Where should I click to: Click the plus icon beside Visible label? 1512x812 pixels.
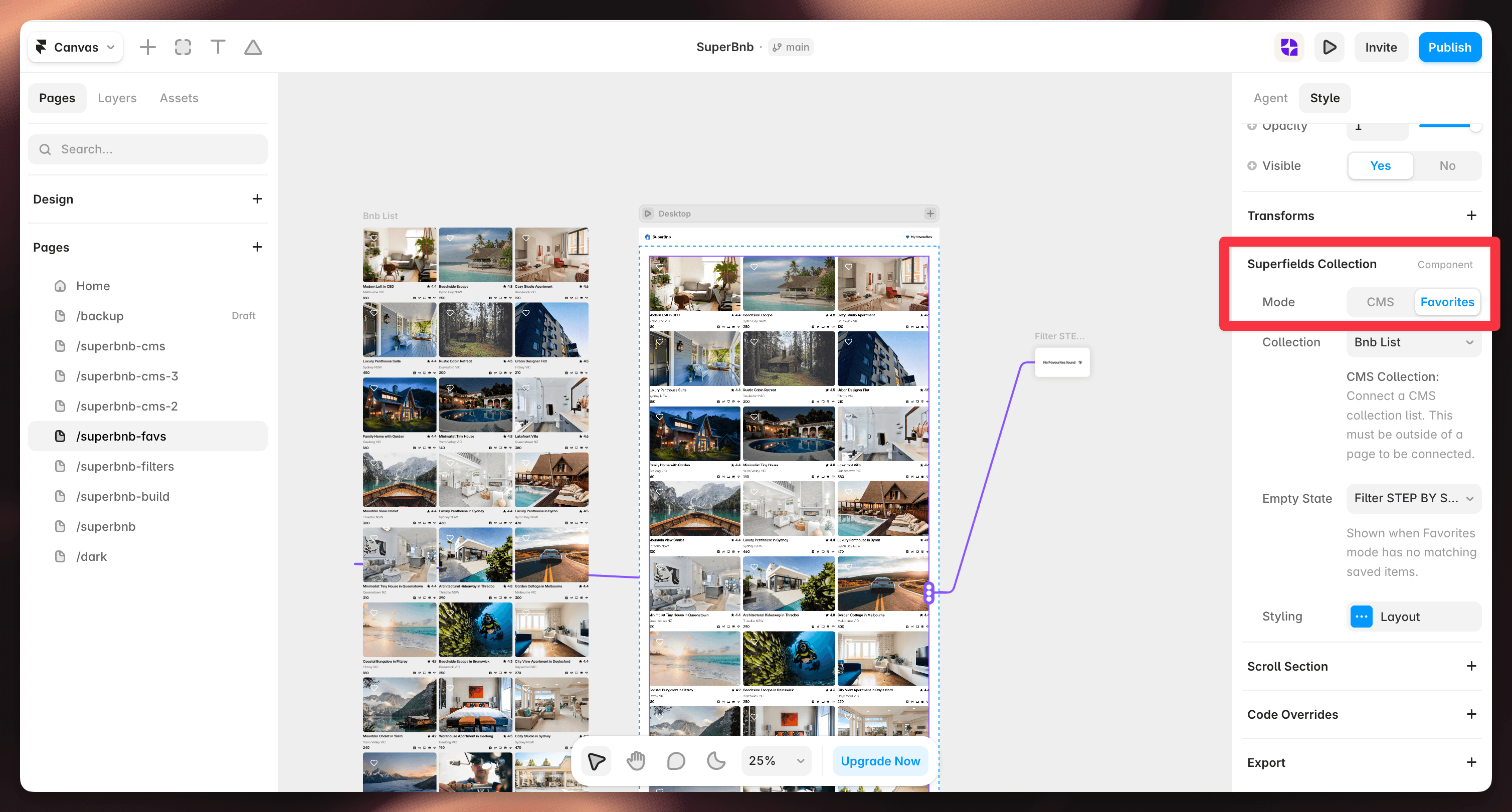[1252, 165]
